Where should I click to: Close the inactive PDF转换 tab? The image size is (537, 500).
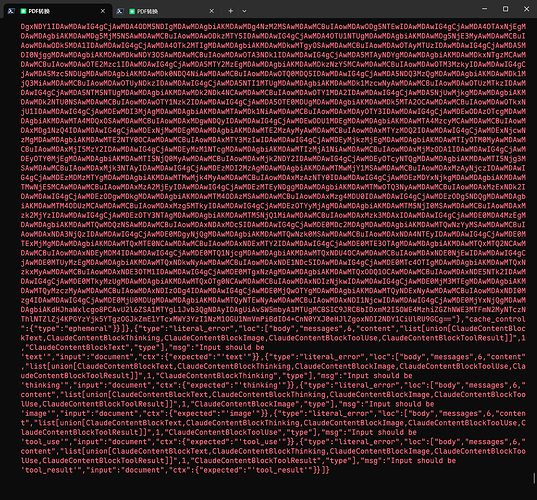pos(211,11)
